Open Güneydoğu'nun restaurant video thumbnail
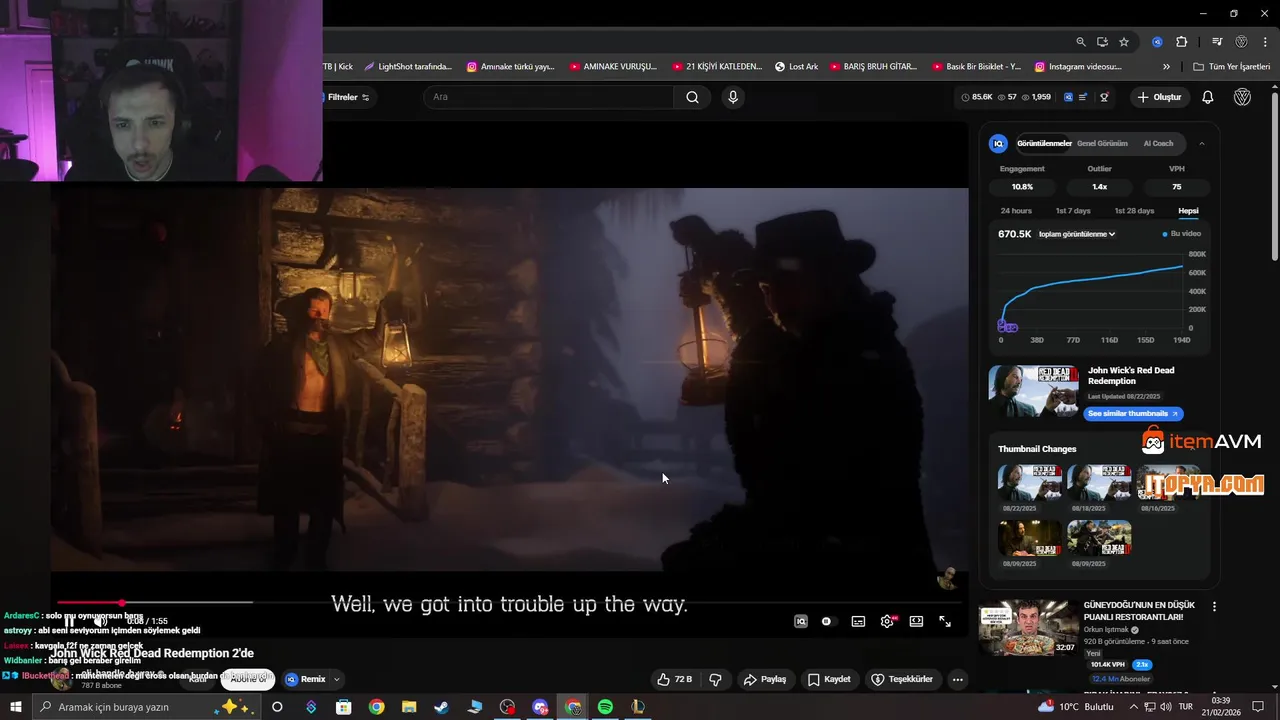The height and width of the screenshot is (720, 1280). pyautogui.click(x=1029, y=627)
